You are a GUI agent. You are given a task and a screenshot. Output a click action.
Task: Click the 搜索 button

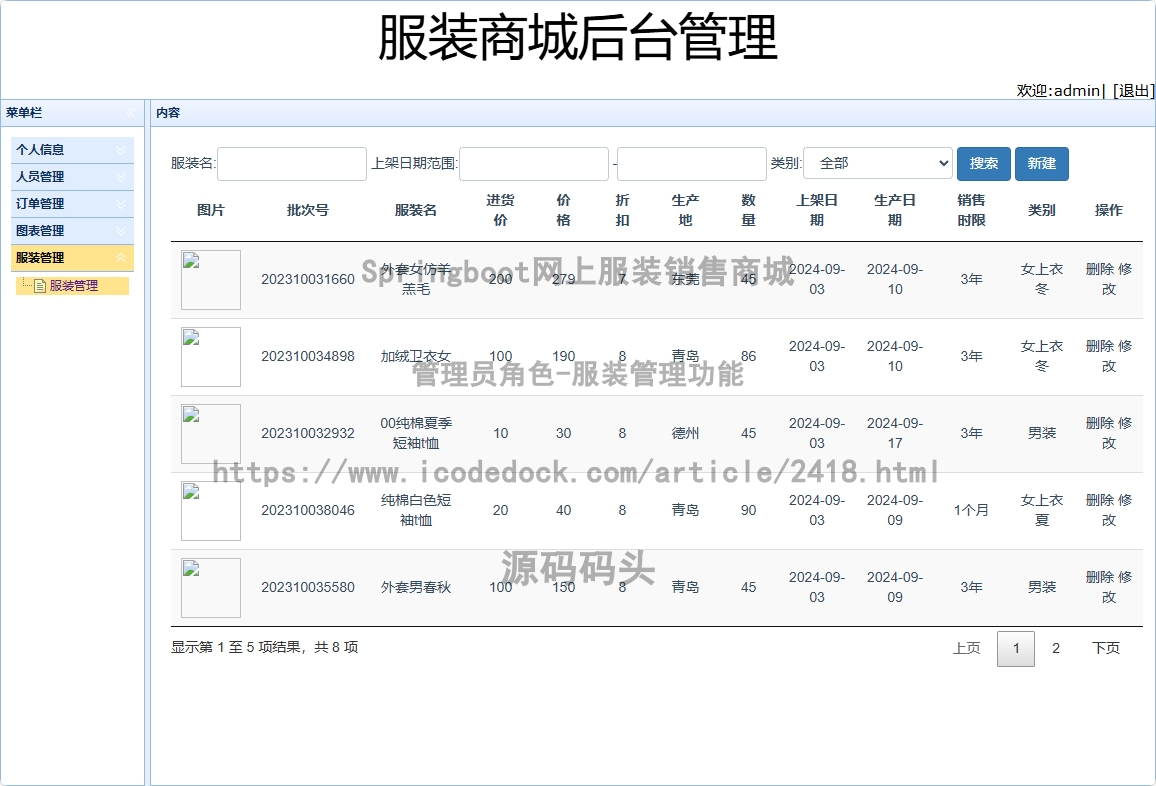click(983, 164)
